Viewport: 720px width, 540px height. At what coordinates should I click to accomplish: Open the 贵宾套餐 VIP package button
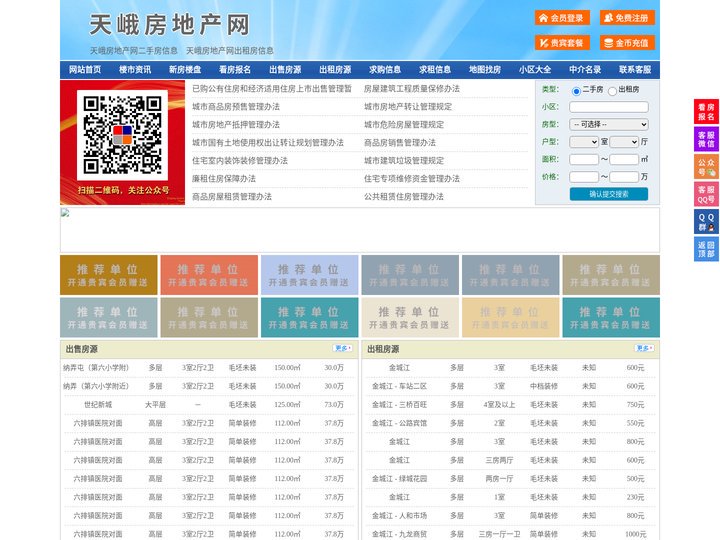coord(562,43)
